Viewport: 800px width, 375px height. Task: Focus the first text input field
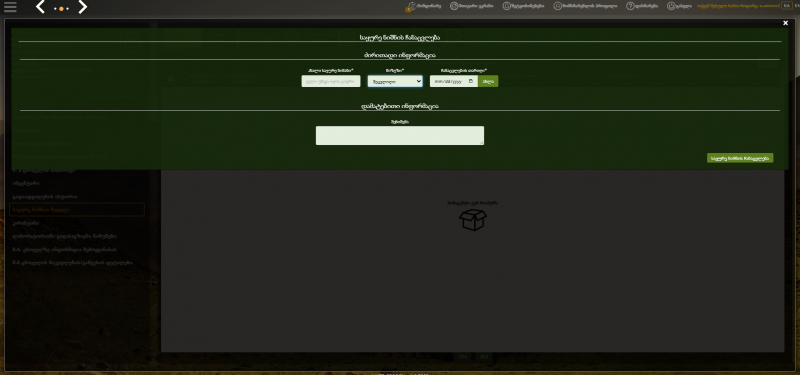(331, 81)
